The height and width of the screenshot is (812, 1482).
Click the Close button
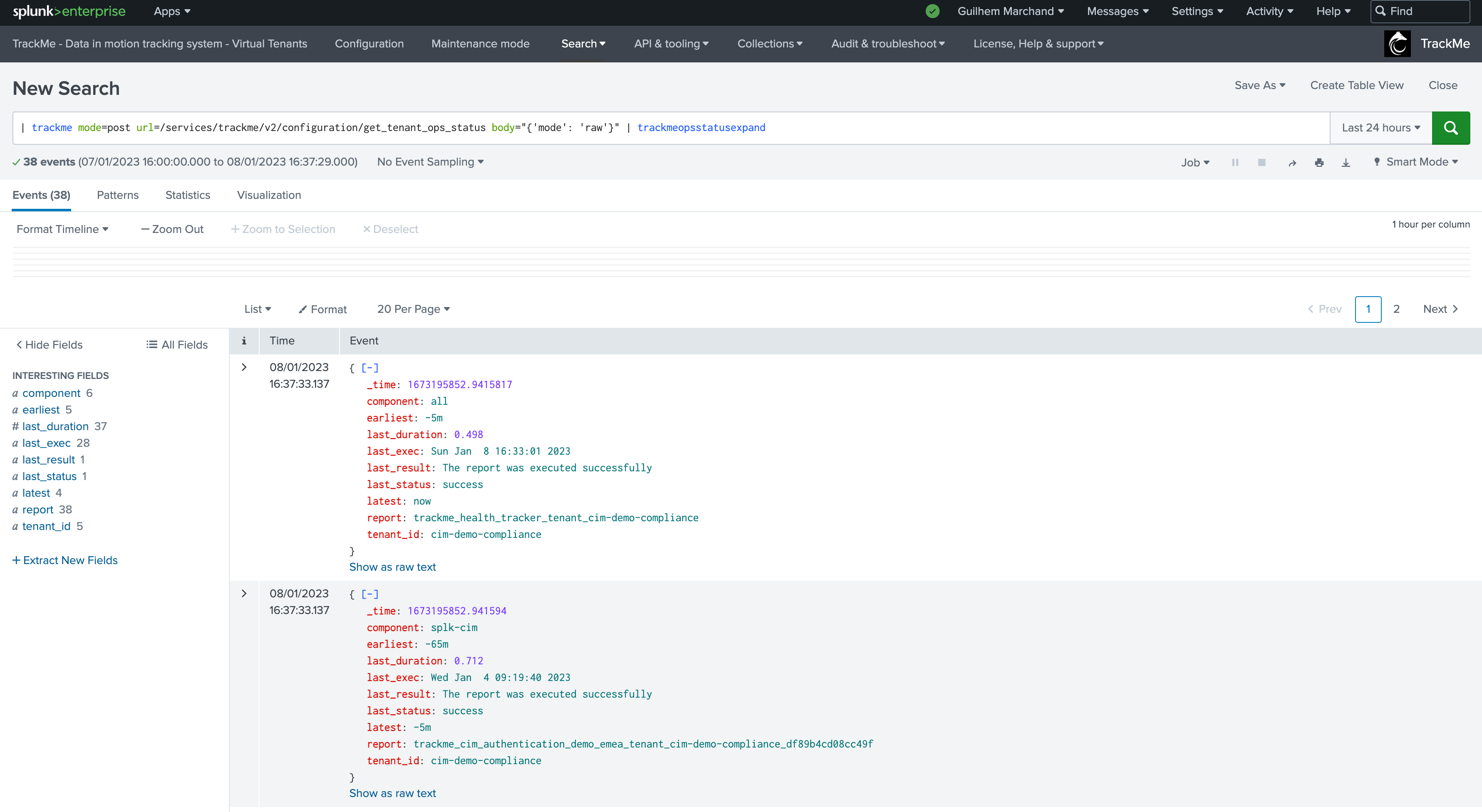1443,85
